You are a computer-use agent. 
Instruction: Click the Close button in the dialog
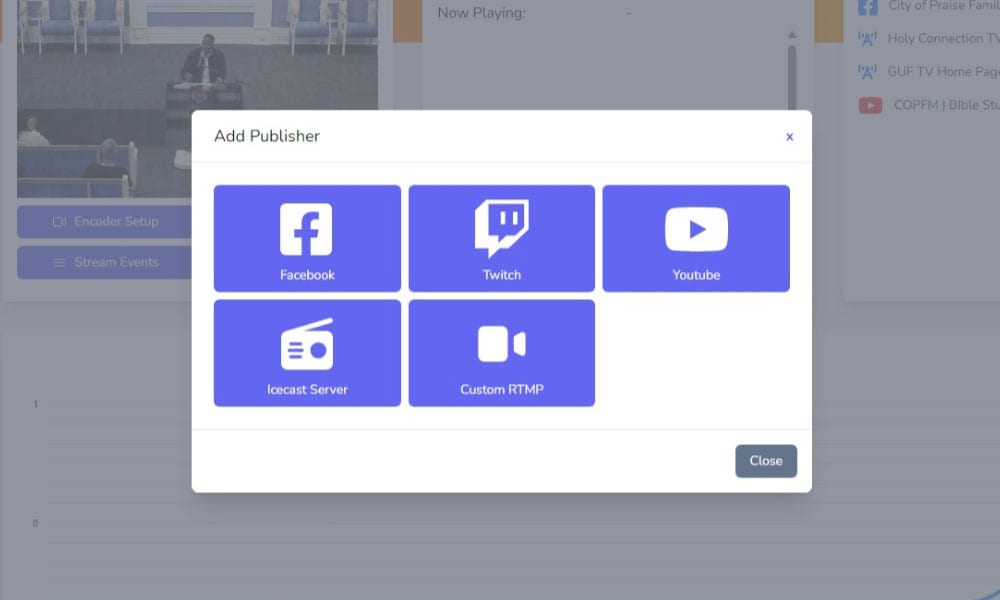(766, 461)
